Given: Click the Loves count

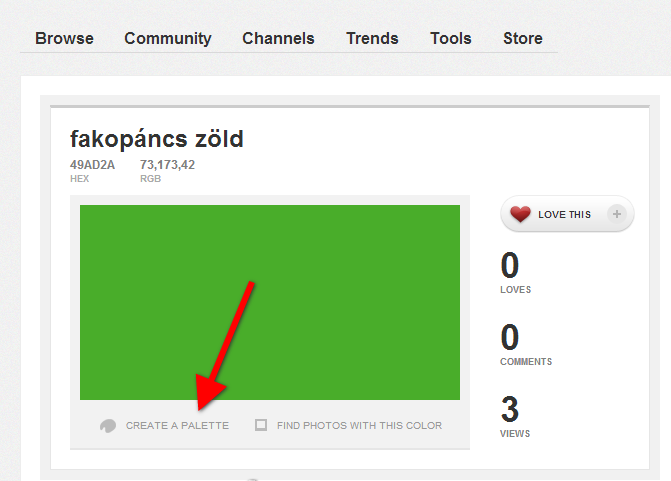Looking at the screenshot, I should coord(510,267).
